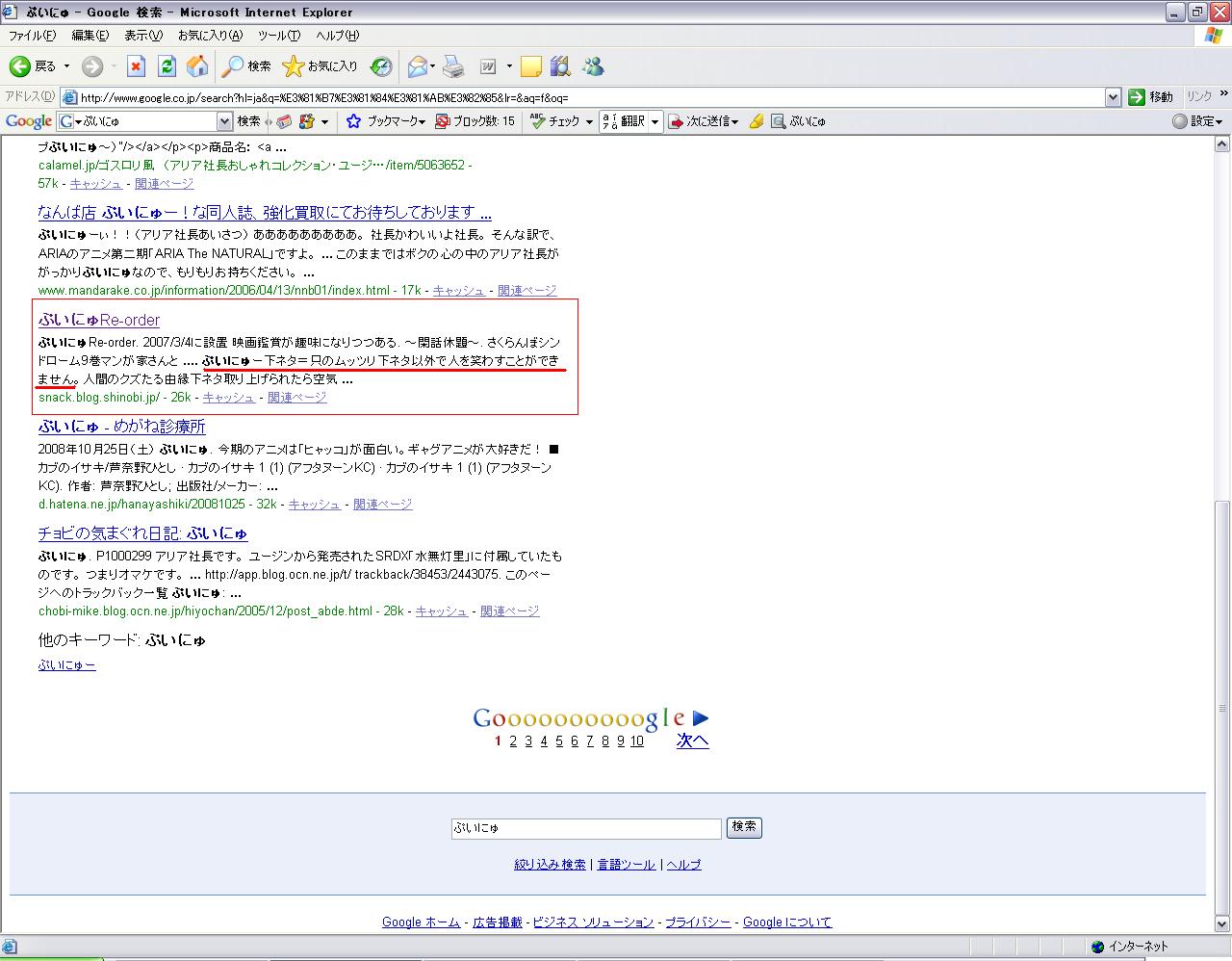This screenshot has height=961, width=1232.
Task: Click the scrollbar up arrow
Action: (1222, 144)
